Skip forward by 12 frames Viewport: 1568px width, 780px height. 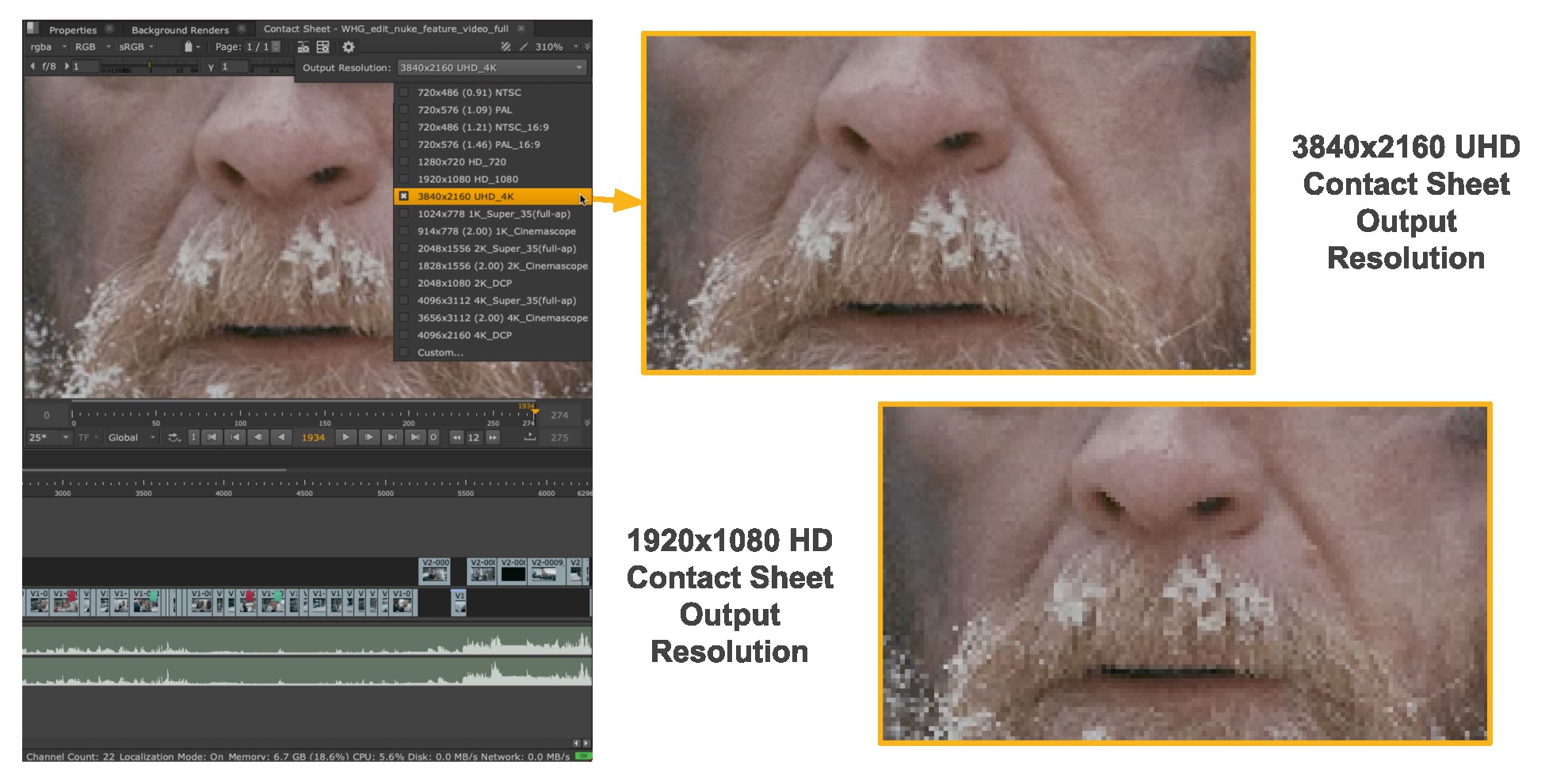tap(493, 437)
